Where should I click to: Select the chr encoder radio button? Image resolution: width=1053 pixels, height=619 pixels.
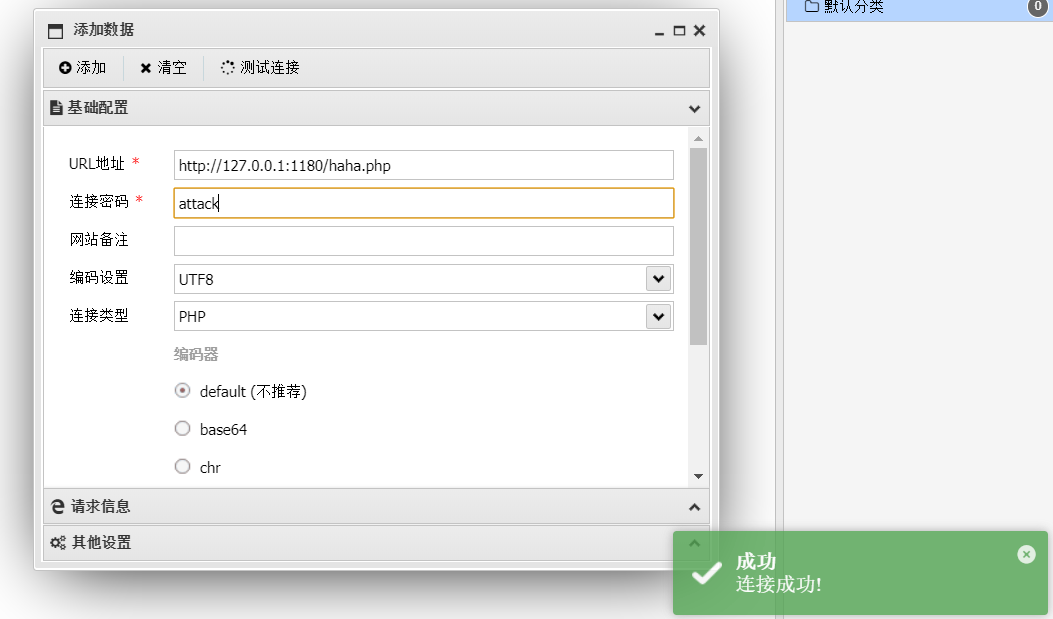point(182,466)
